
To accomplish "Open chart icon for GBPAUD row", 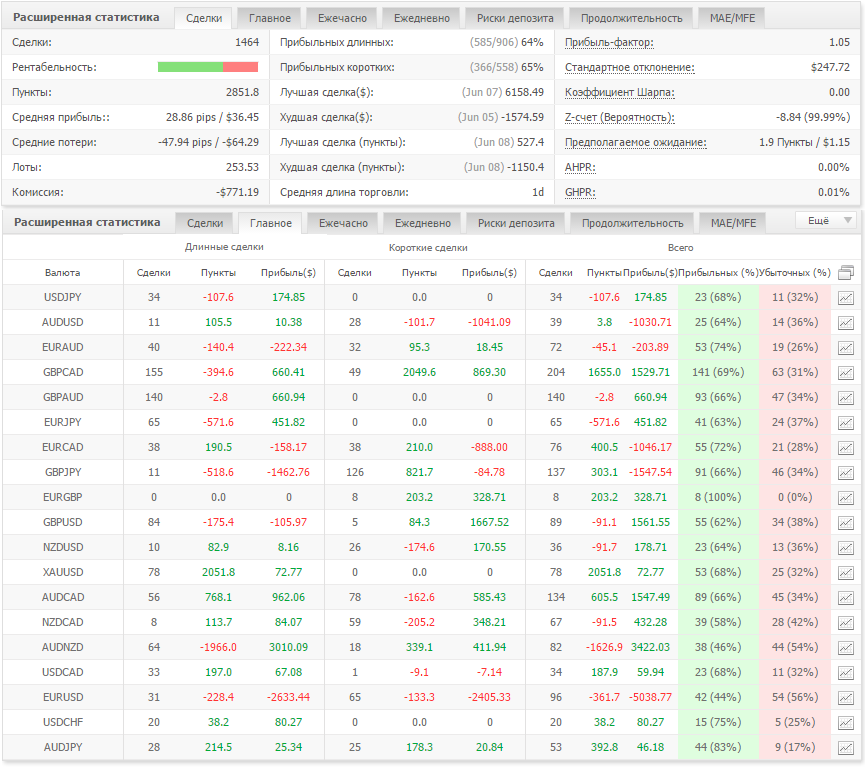I will [x=846, y=398].
